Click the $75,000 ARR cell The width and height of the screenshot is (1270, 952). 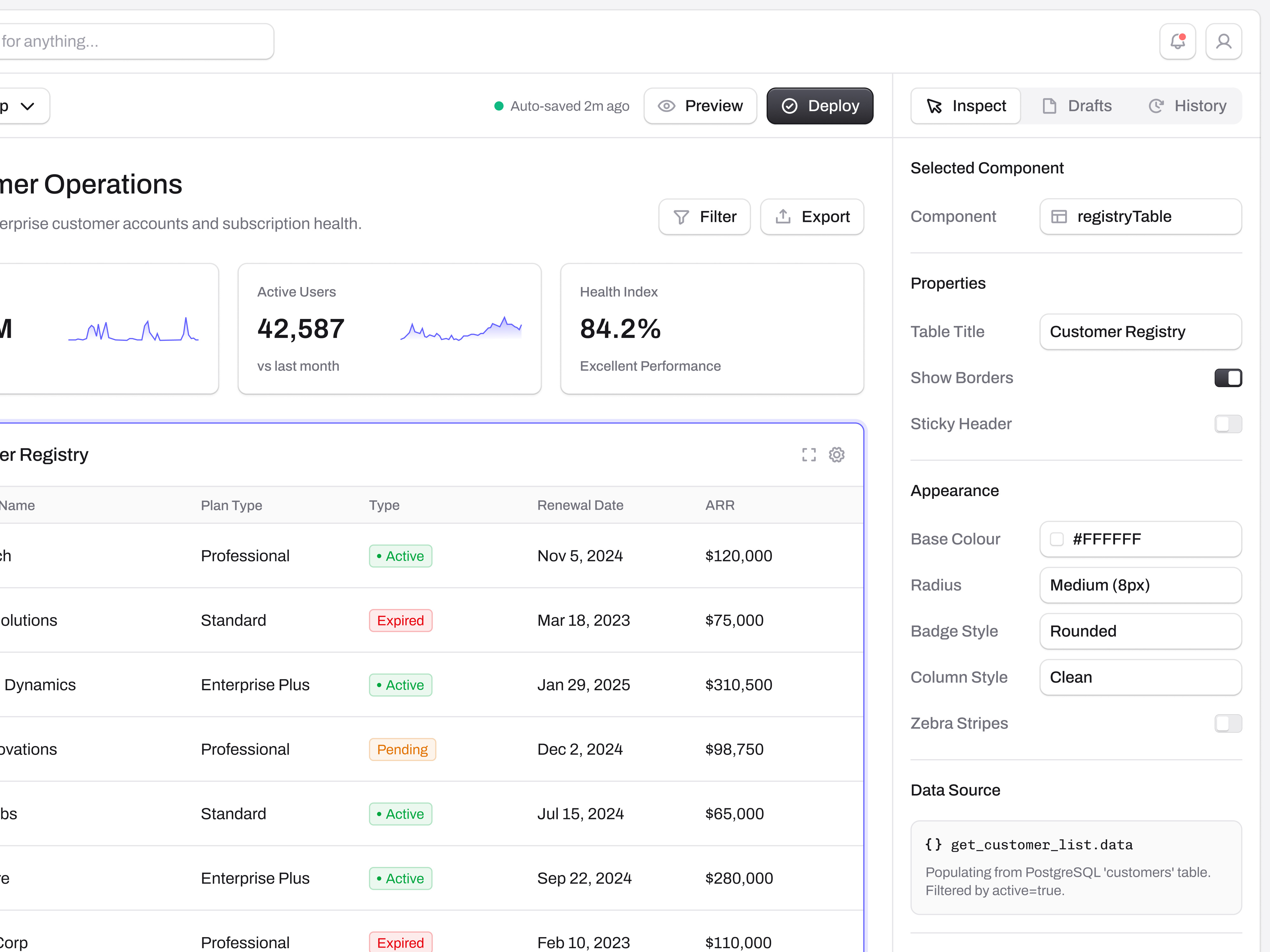pos(734,621)
